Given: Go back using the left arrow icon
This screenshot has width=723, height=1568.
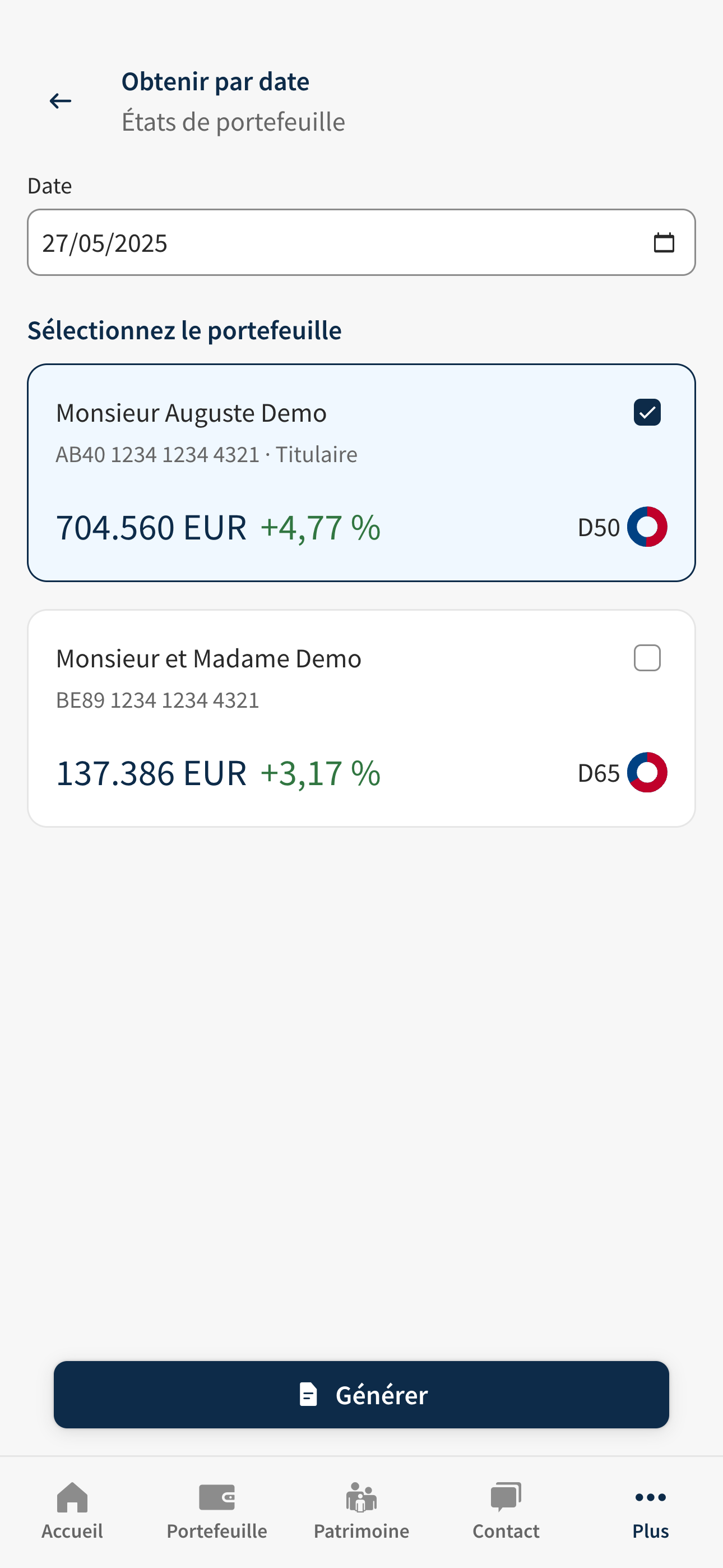Looking at the screenshot, I should 61,100.
